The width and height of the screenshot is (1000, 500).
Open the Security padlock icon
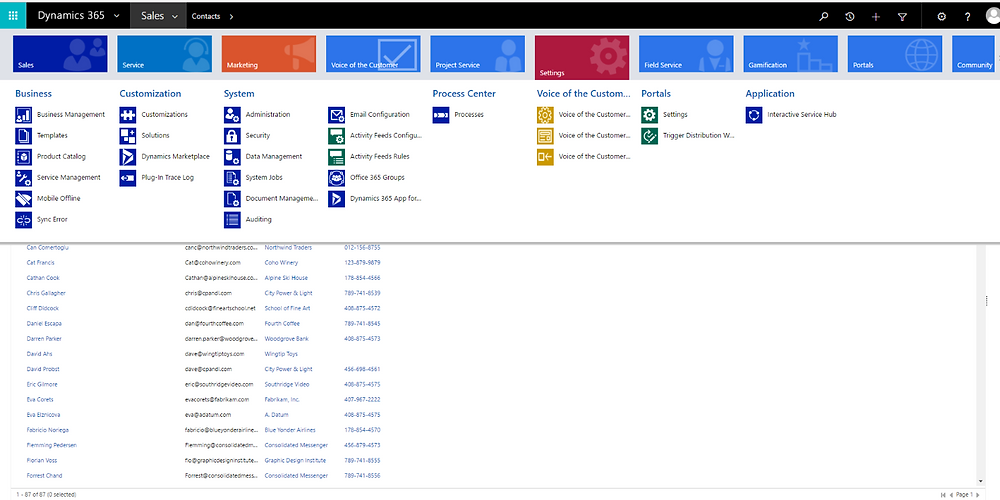click(232, 136)
